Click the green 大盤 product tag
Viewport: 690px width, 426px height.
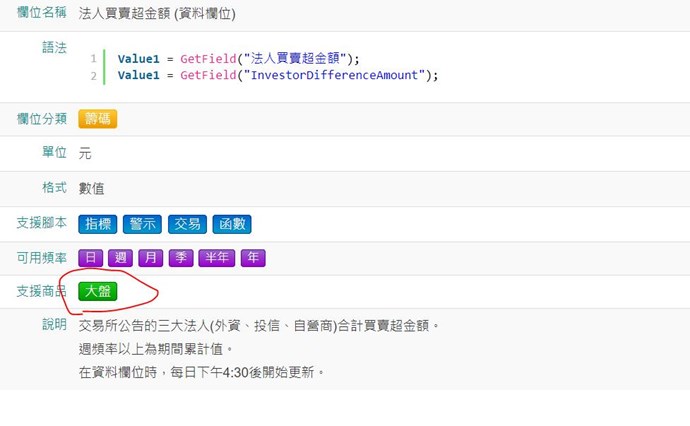[98, 291]
